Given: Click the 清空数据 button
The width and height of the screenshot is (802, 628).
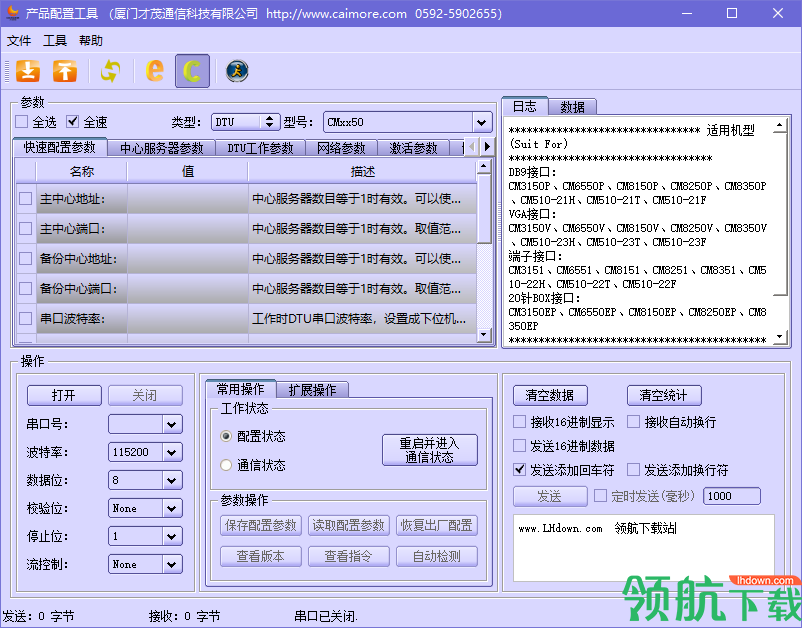Looking at the screenshot, I should [x=550, y=395].
